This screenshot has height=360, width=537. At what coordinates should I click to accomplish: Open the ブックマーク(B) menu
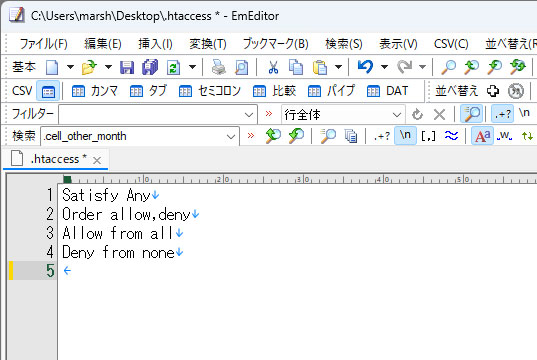tap(275, 44)
